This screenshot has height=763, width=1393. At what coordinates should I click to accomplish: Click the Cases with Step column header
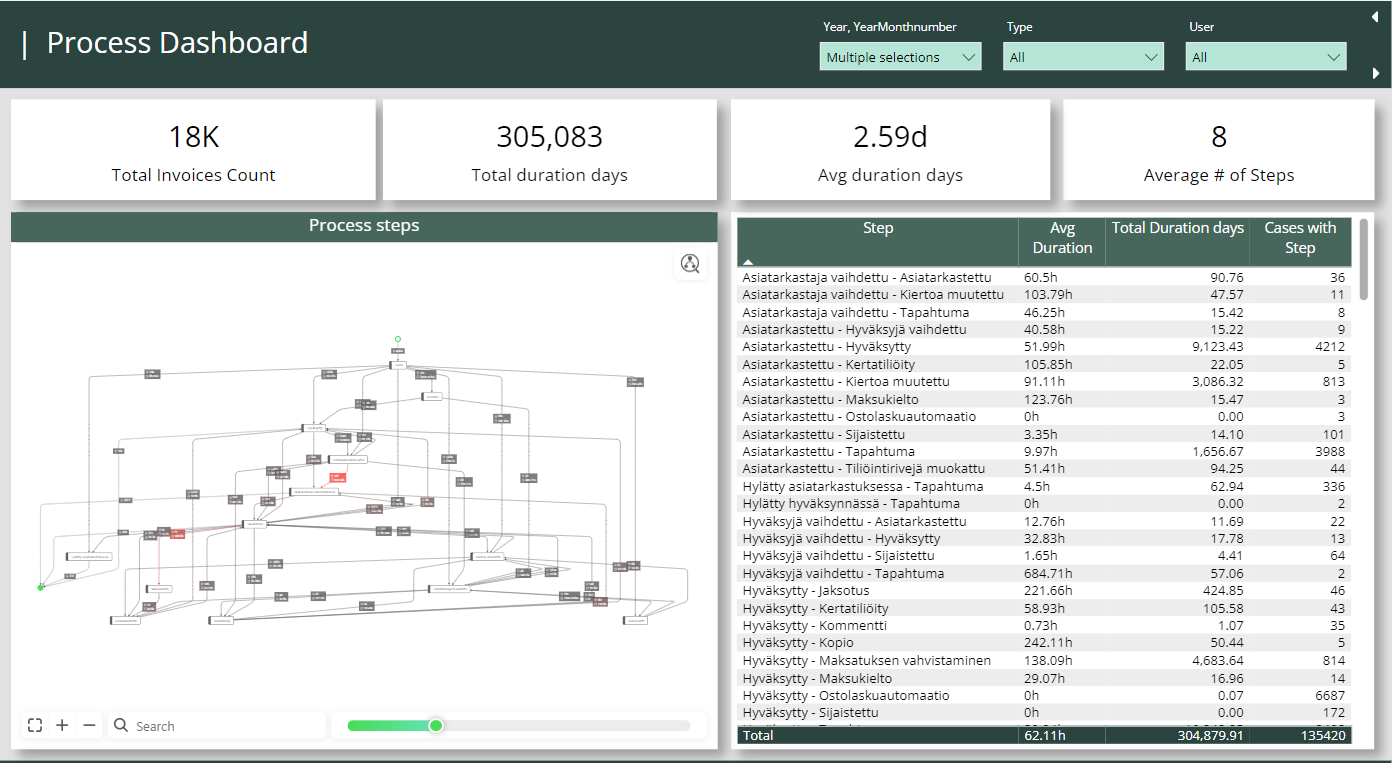[1299, 238]
